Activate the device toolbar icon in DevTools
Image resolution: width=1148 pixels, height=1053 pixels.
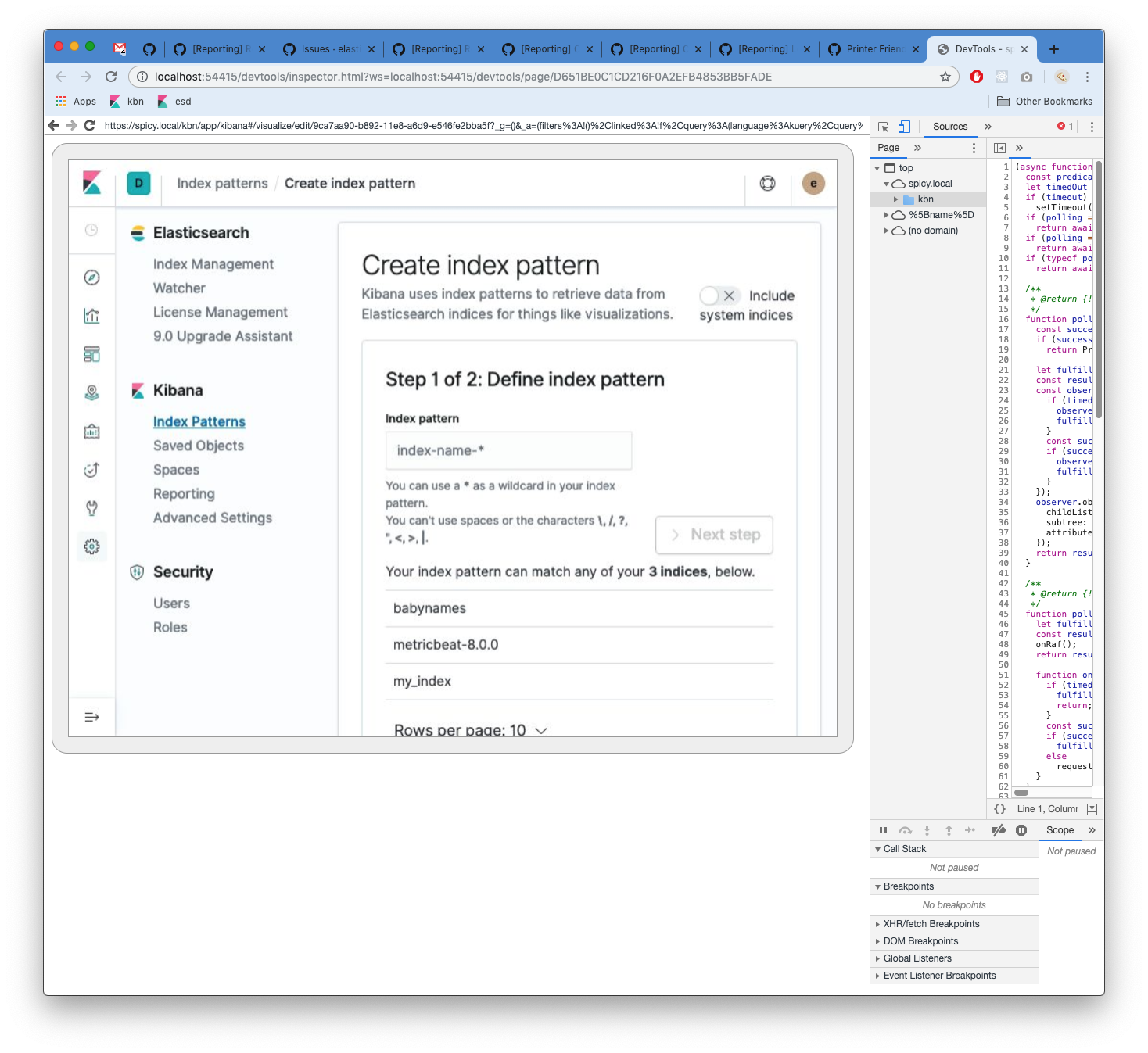pos(904,126)
